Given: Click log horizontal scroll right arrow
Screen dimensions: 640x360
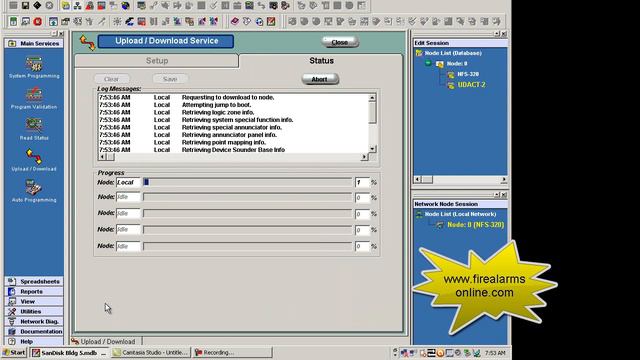Looking at the screenshot, I should point(364,157).
